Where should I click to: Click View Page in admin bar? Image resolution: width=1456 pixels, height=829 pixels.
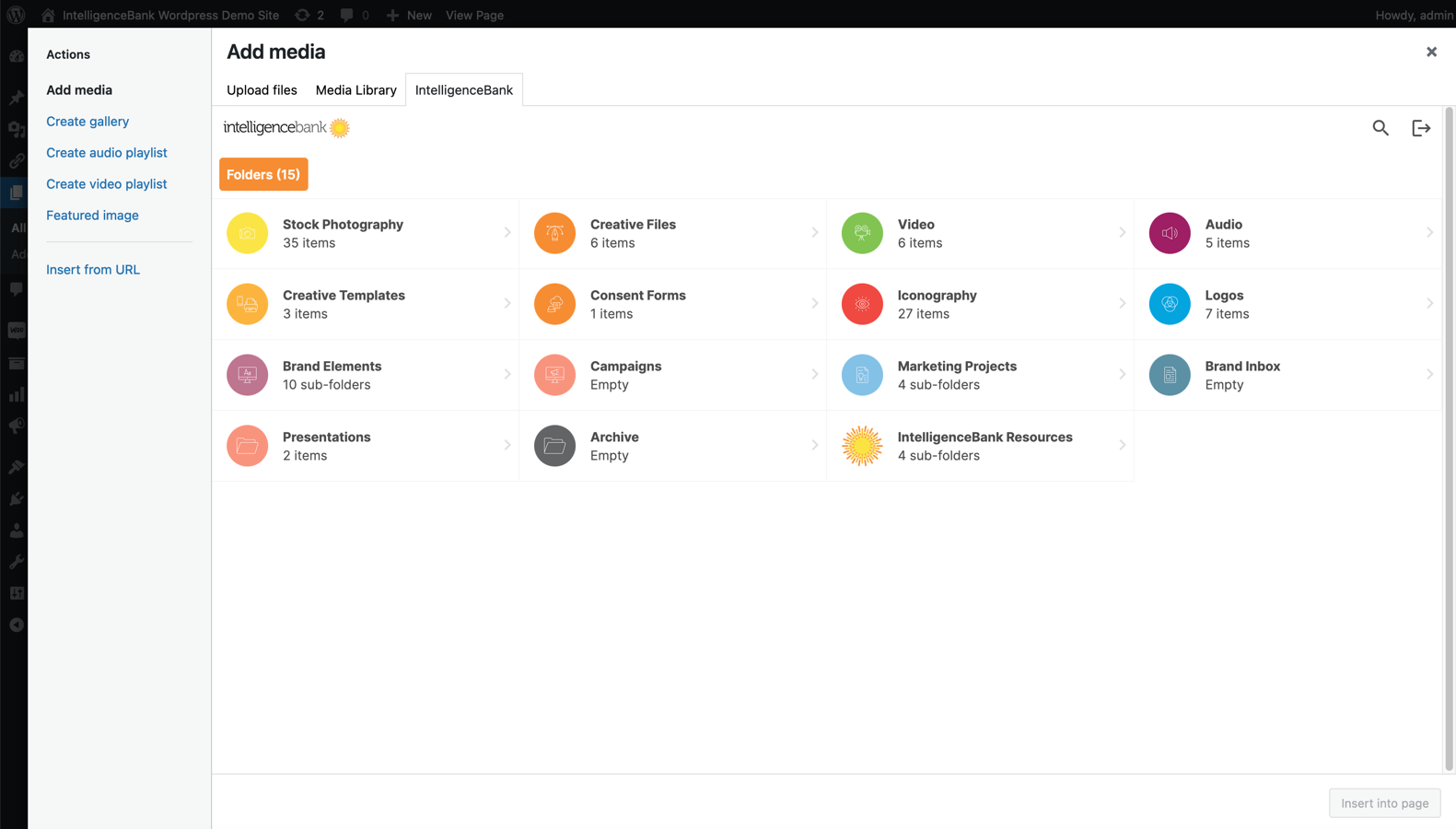474,15
